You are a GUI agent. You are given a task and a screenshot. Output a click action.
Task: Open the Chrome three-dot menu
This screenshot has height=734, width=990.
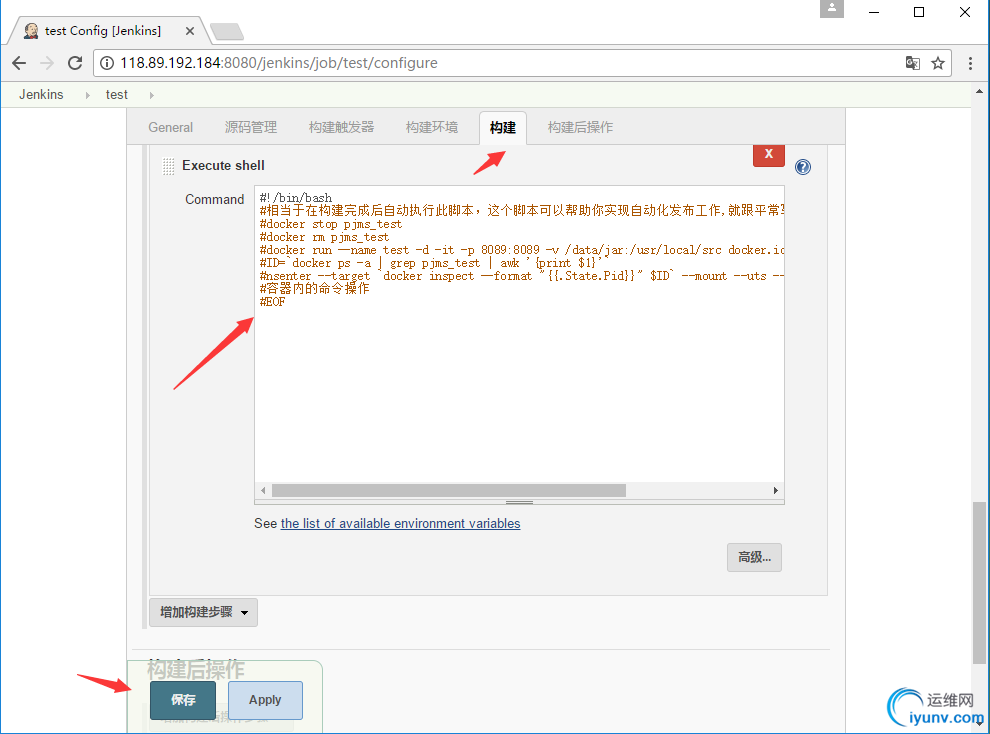point(970,63)
